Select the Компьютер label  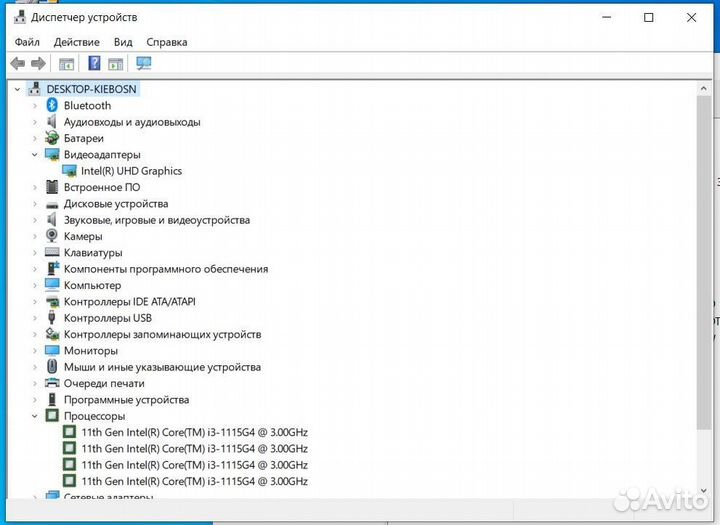tap(92, 285)
